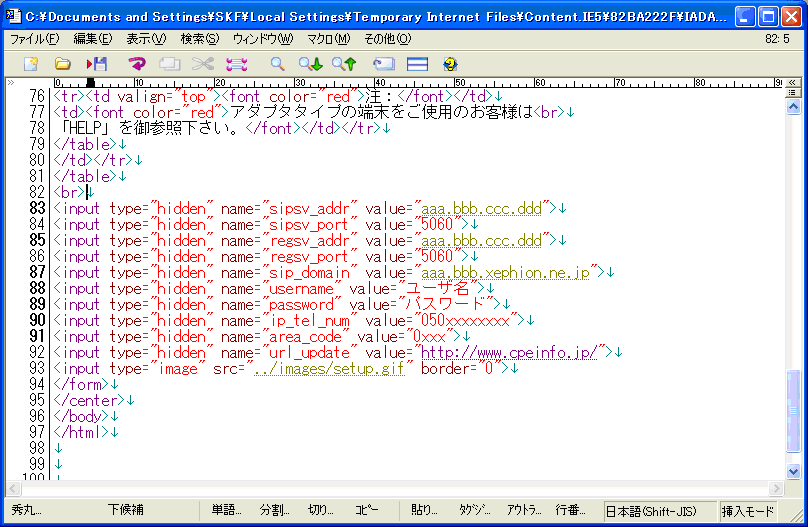
Task: Open Help with the question mark icon
Action: 450,64
